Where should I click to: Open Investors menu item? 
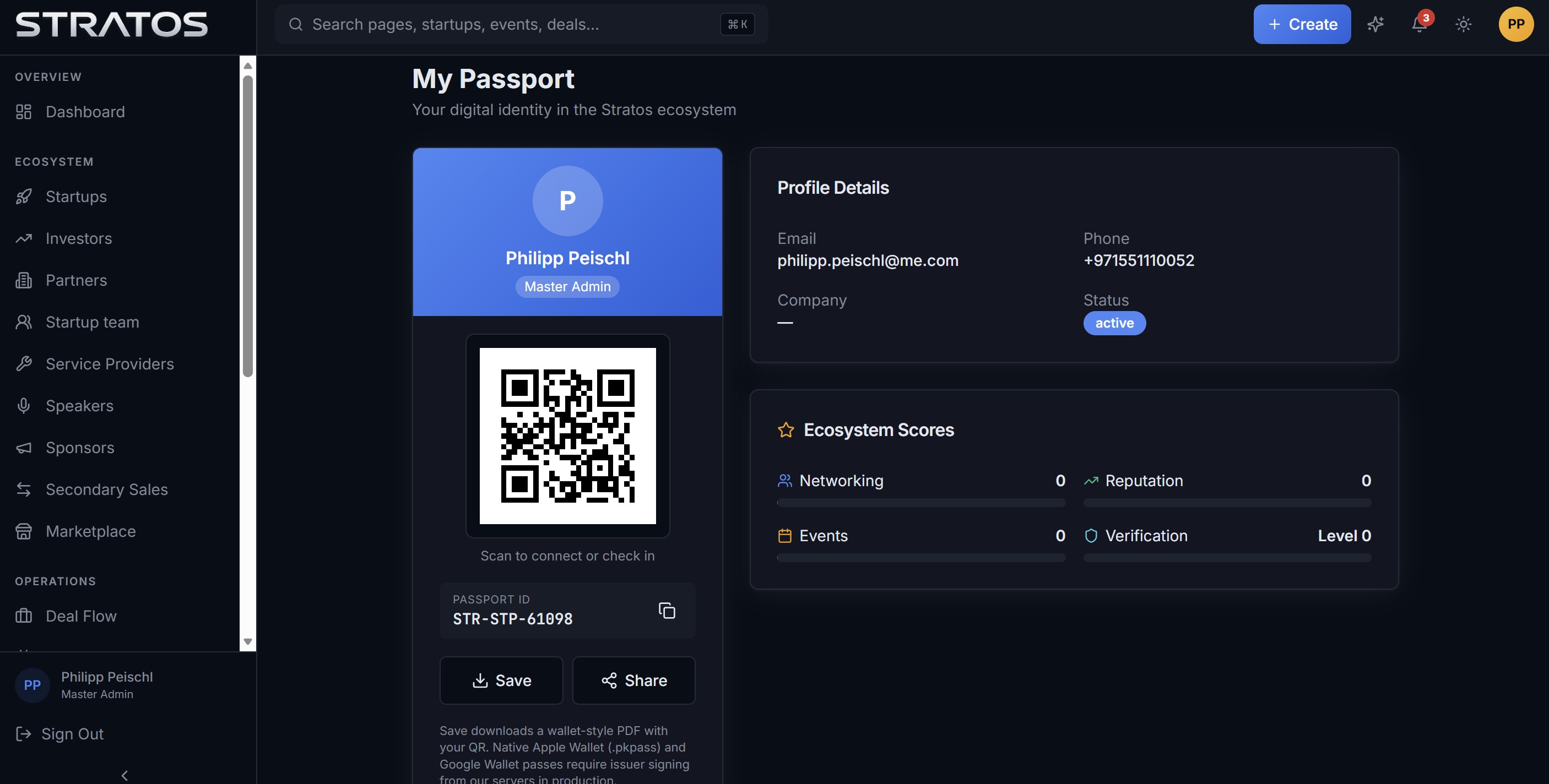click(x=120, y=239)
